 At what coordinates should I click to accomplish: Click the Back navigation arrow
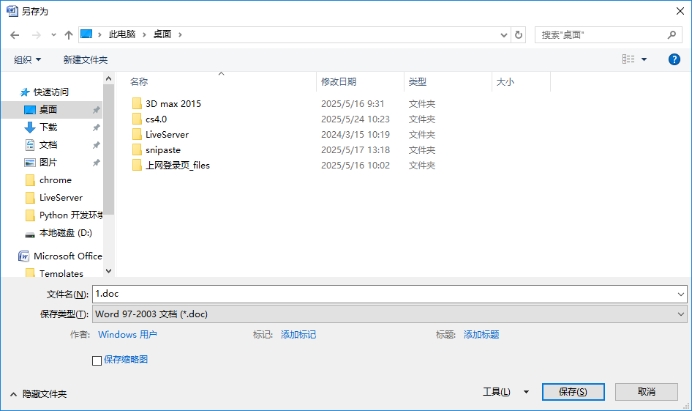click(15, 34)
